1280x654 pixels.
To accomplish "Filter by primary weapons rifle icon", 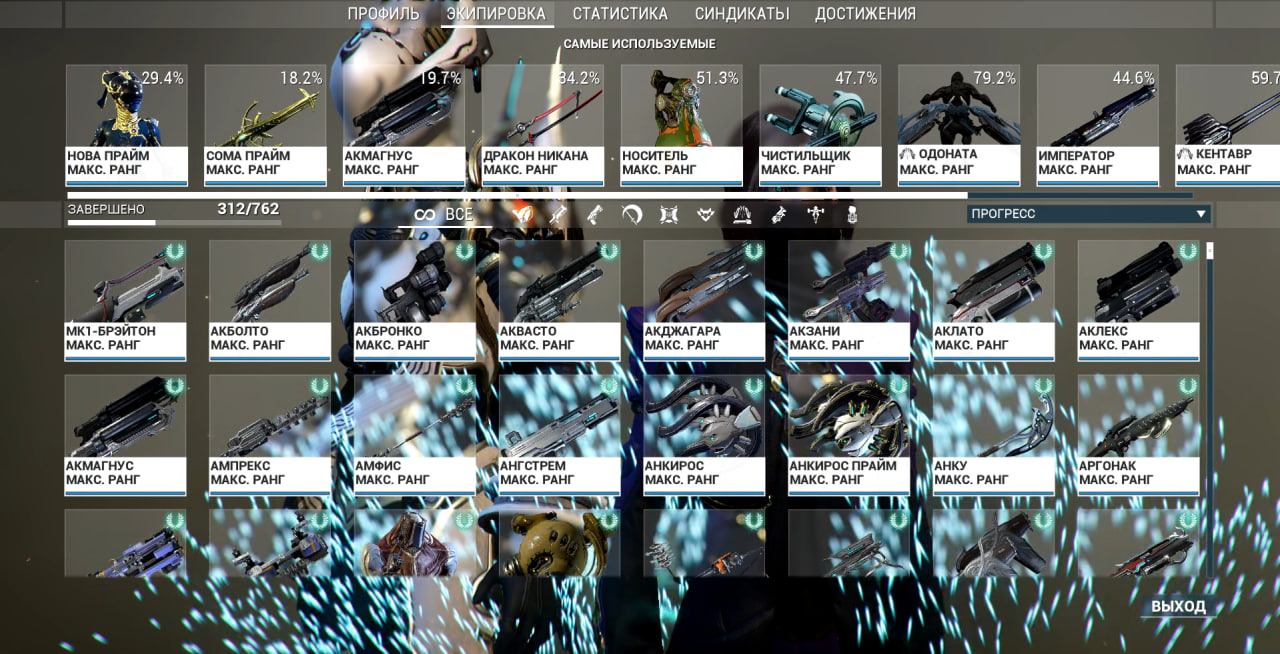I will pyautogui.click(x=557, y=214).
